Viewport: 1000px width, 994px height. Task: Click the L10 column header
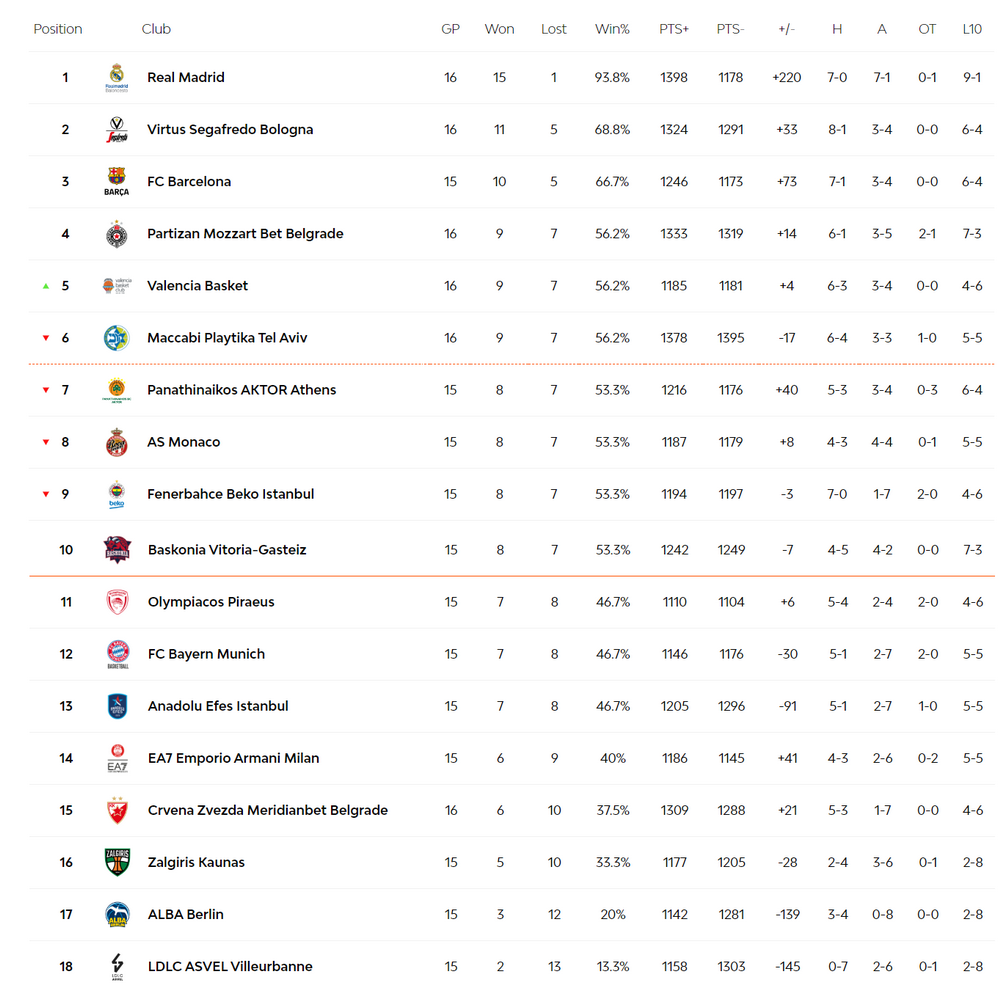coord(972,29)
